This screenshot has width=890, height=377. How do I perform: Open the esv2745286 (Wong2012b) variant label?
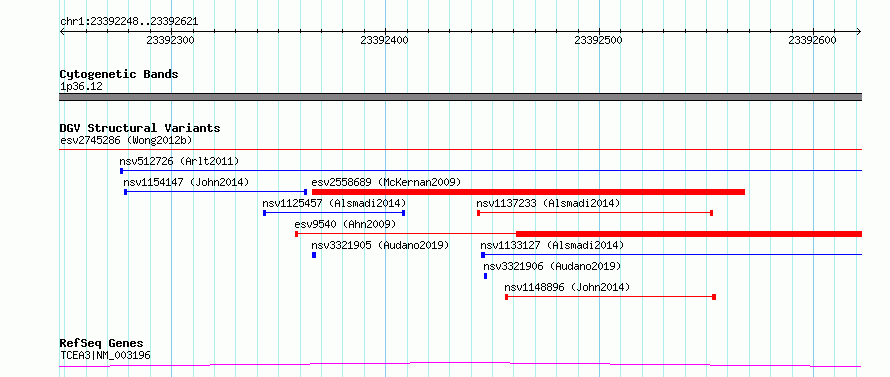[x=128, y=140]
